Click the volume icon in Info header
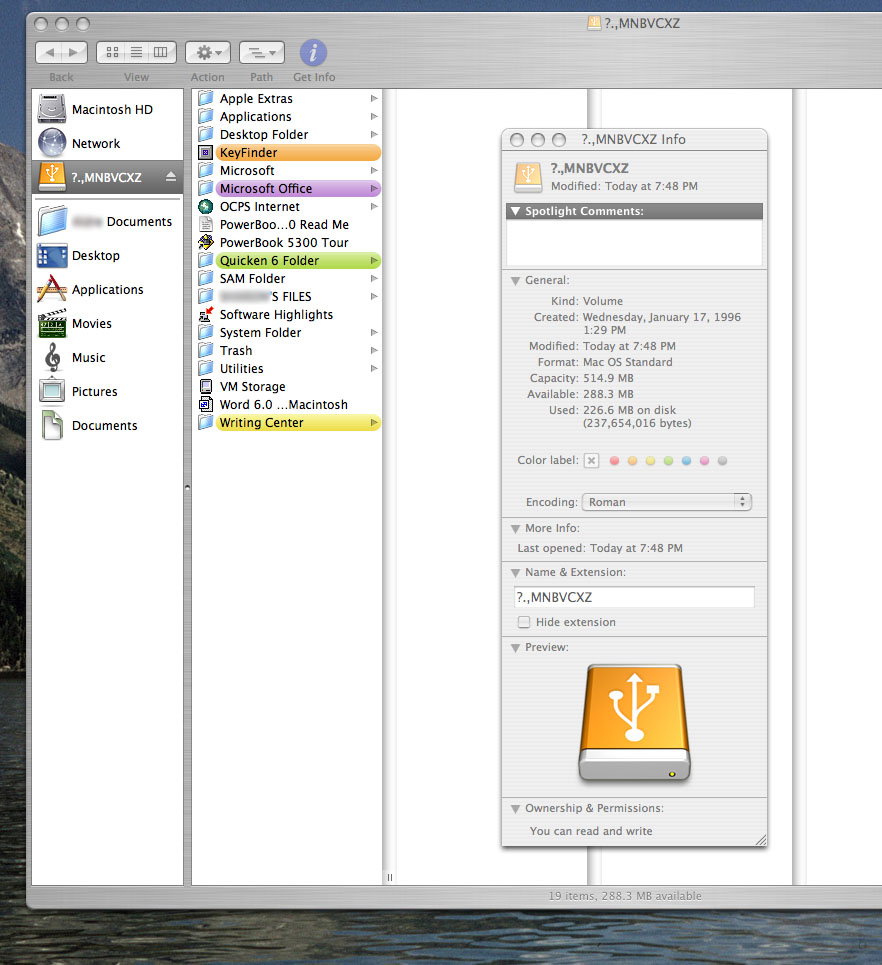Viewport: 882px width, 965px height. 528,177
